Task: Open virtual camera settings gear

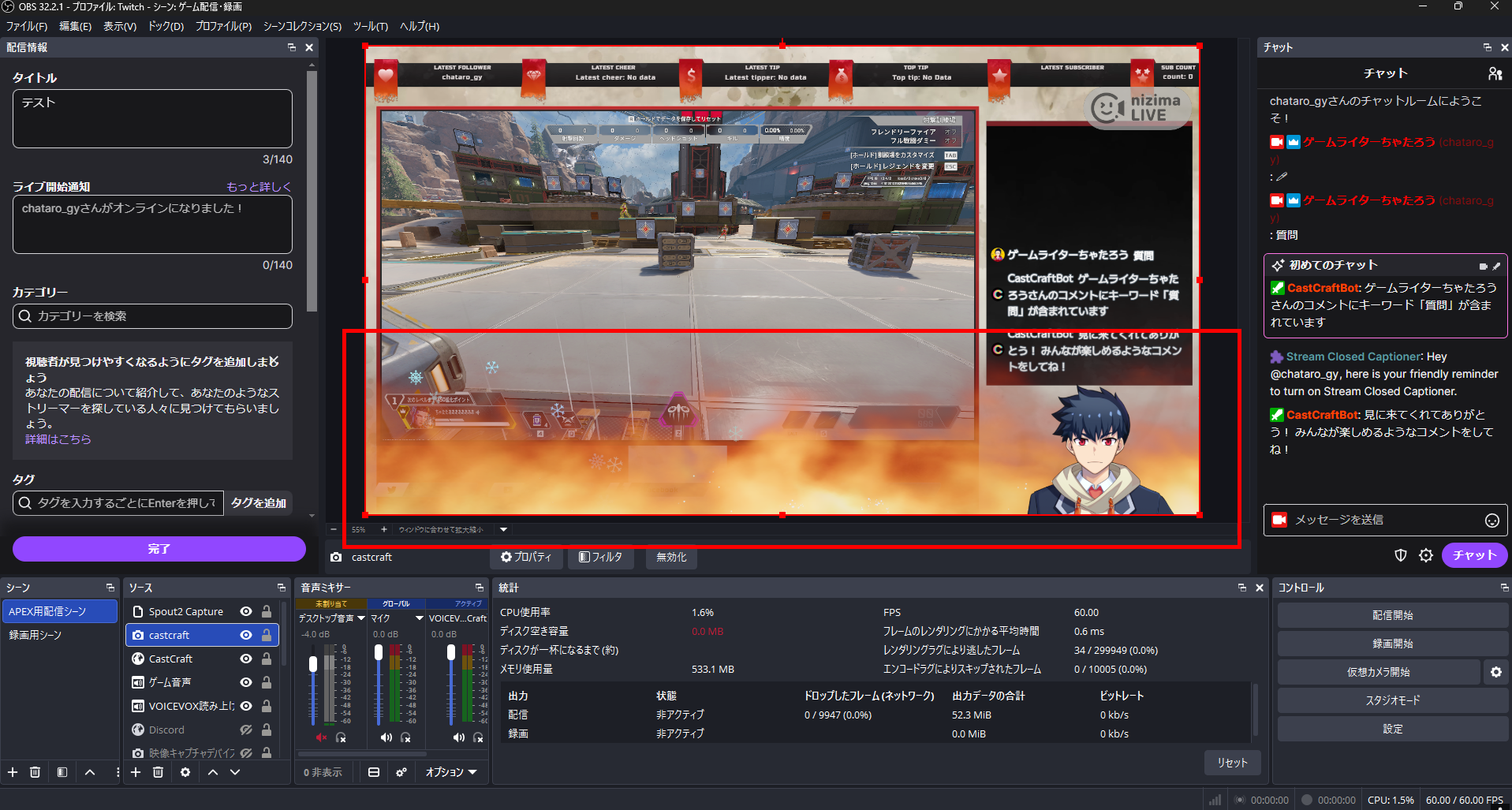Action: (1496, 672)
